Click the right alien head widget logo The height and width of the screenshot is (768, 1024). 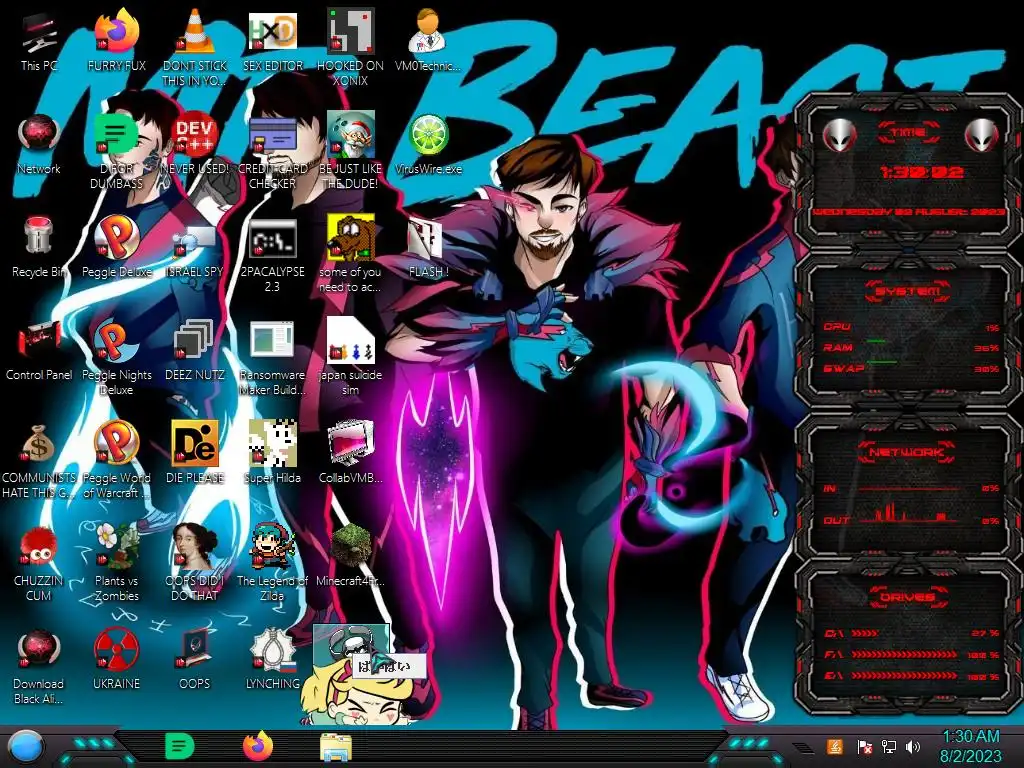point(981,135)
